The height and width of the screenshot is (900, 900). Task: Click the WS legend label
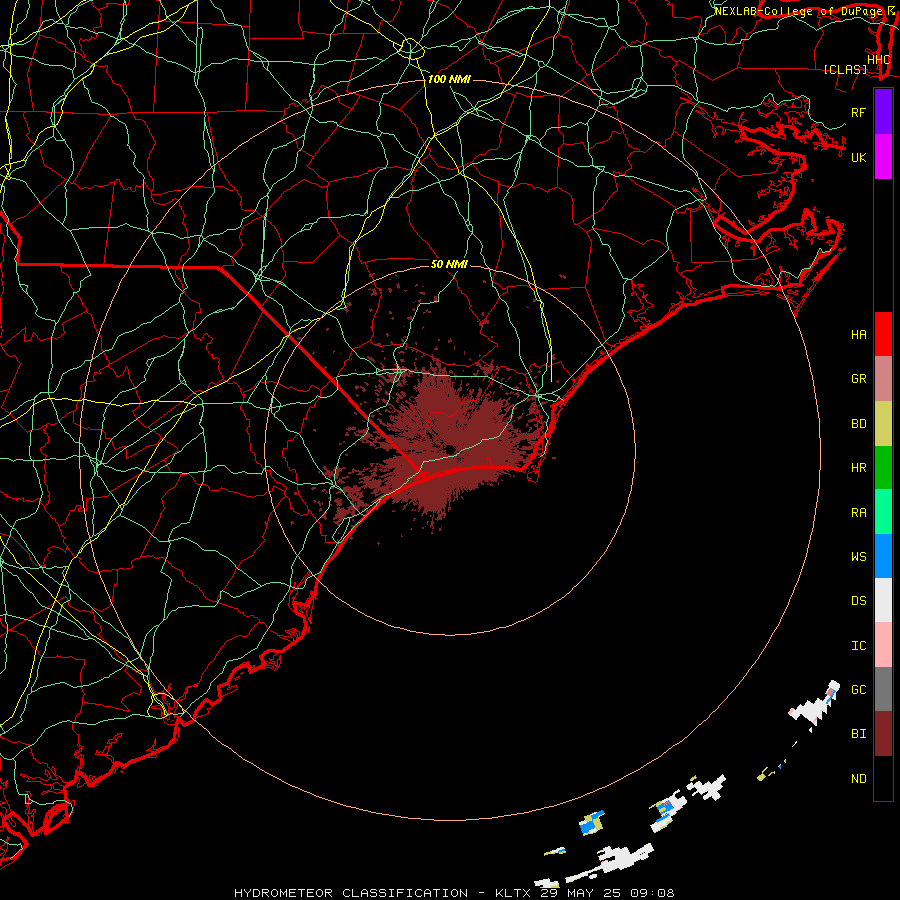pyautogui.click(x=858, y=557)
